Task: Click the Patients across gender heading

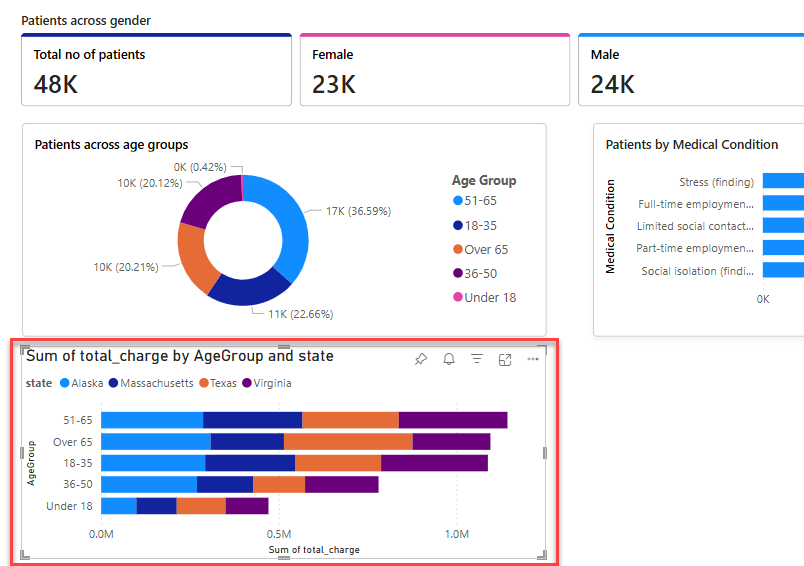Action: point(86,21)
